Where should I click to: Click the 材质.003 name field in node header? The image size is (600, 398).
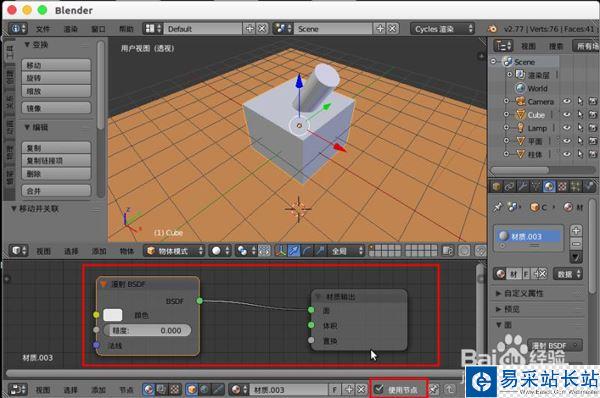click(x=290, y=390)
